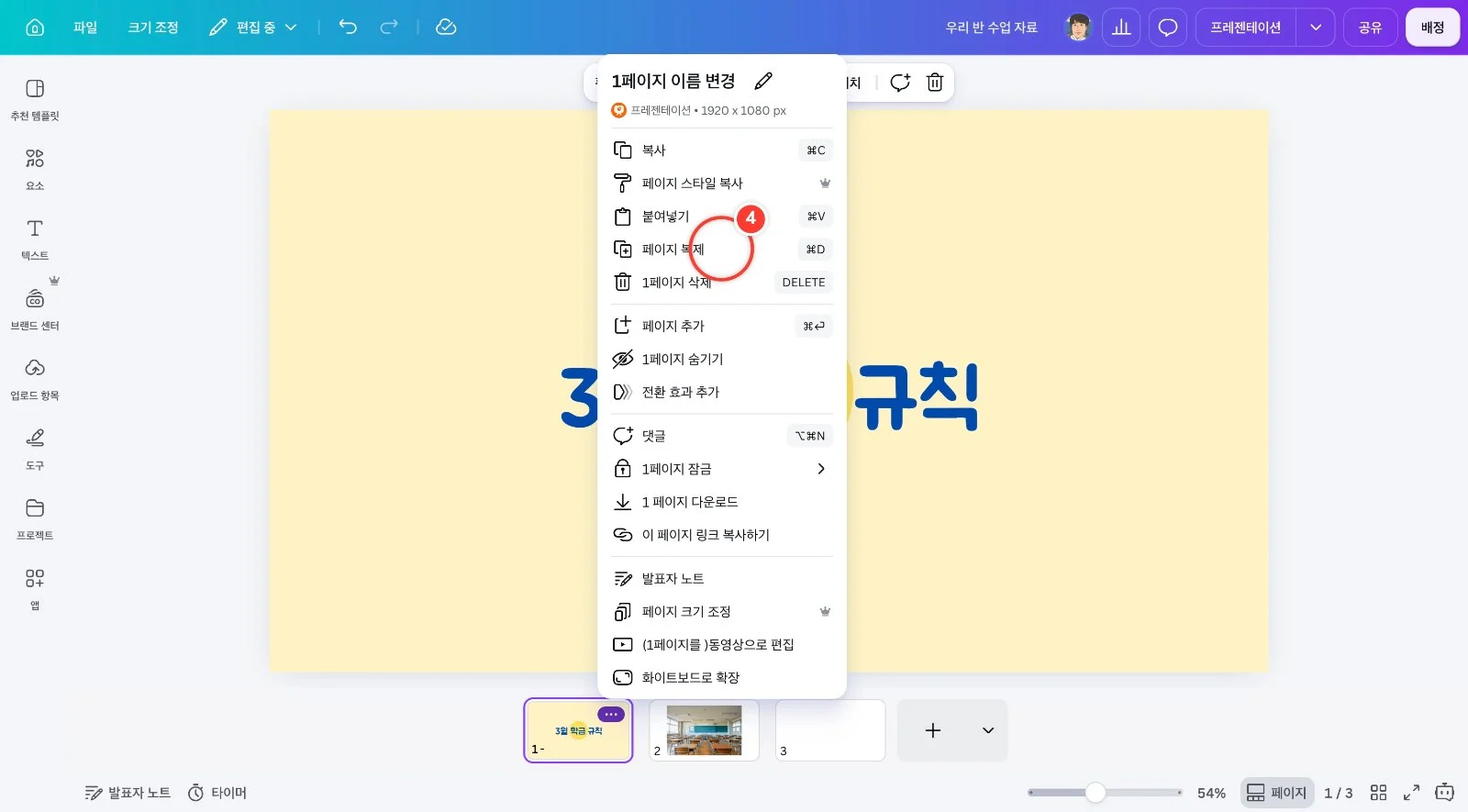
Task: Select 1페이지 삭제 menu item
Action: (x=722, y=282)
